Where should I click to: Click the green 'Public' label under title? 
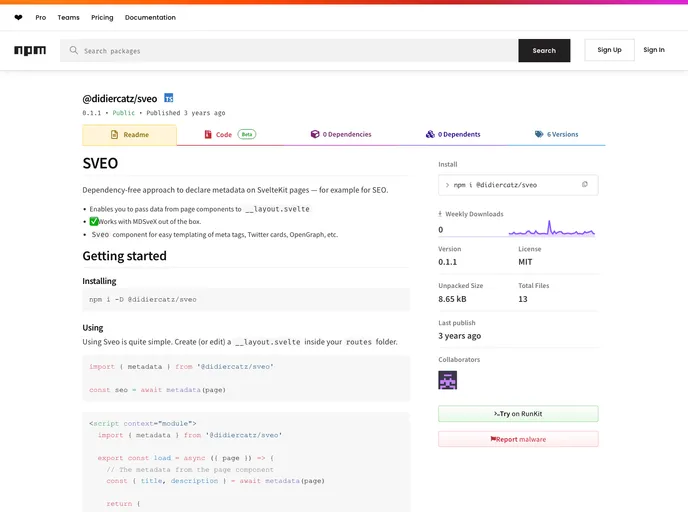coord(124,113)
